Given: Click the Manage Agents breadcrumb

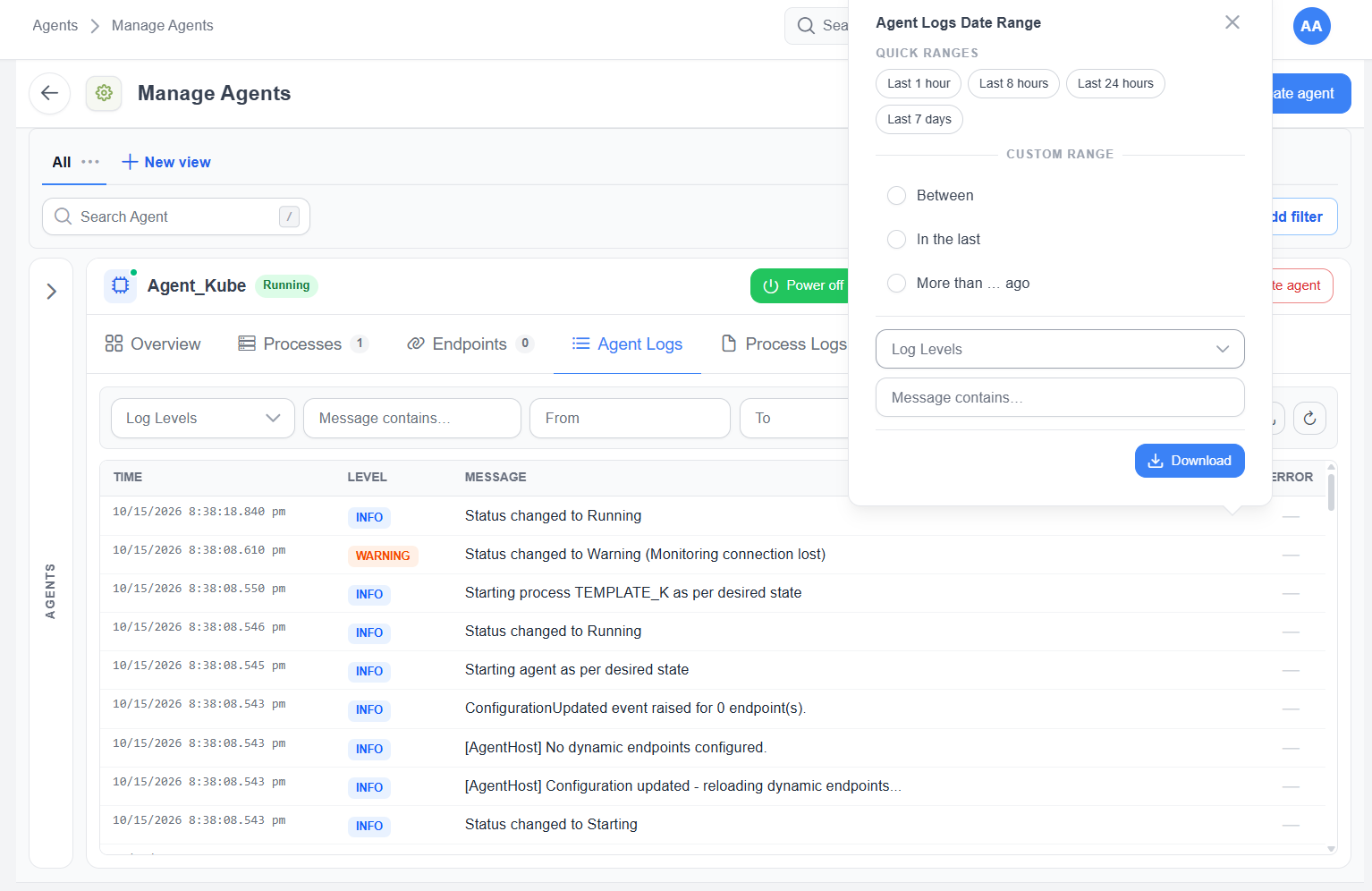Looking at the screenshot, I should tap(163, 26).
